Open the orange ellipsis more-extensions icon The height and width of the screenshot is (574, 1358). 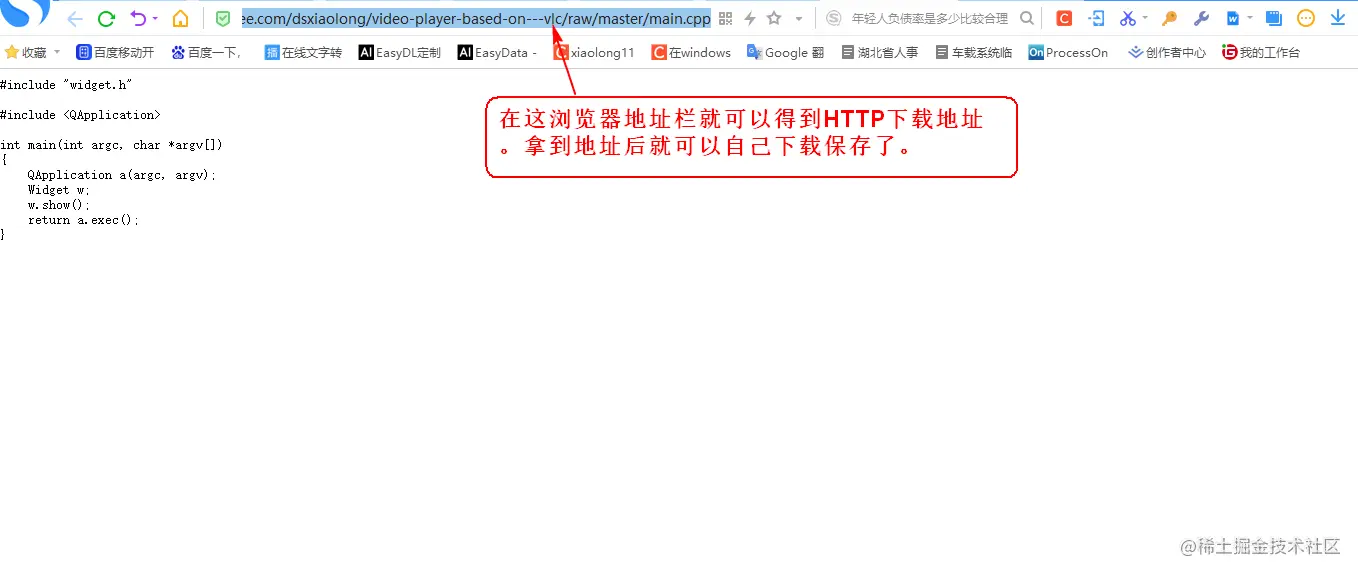pyautogui.click(x=1305, y=18)
